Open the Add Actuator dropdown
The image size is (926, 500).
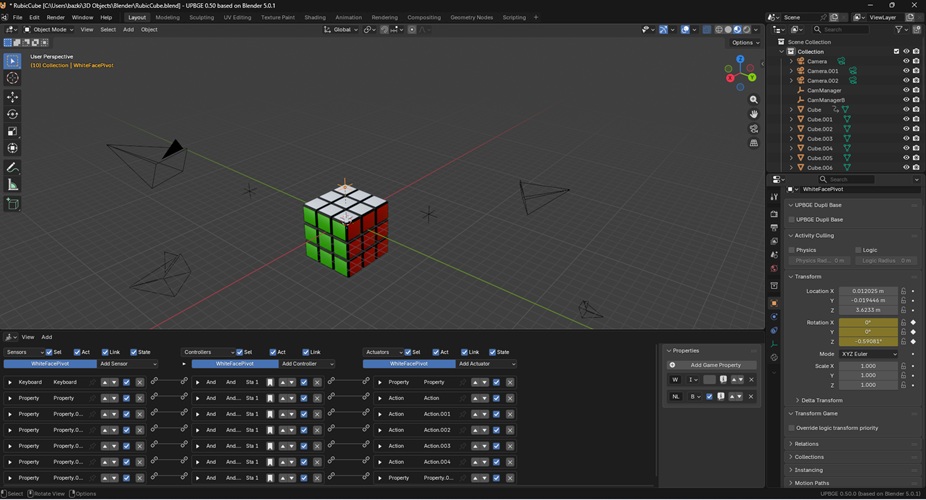(487, 364)
